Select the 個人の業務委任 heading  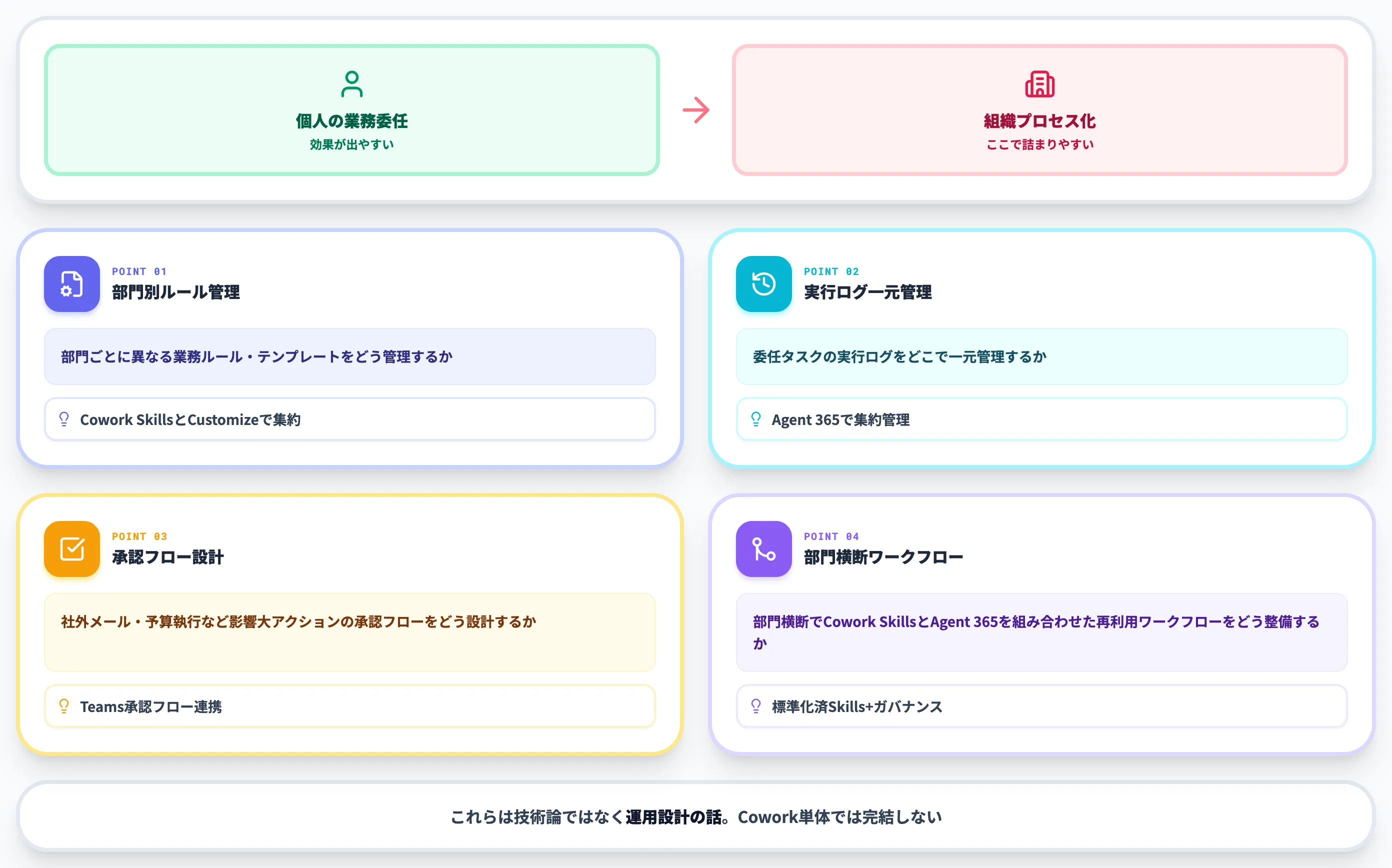(x=352, y=121)
